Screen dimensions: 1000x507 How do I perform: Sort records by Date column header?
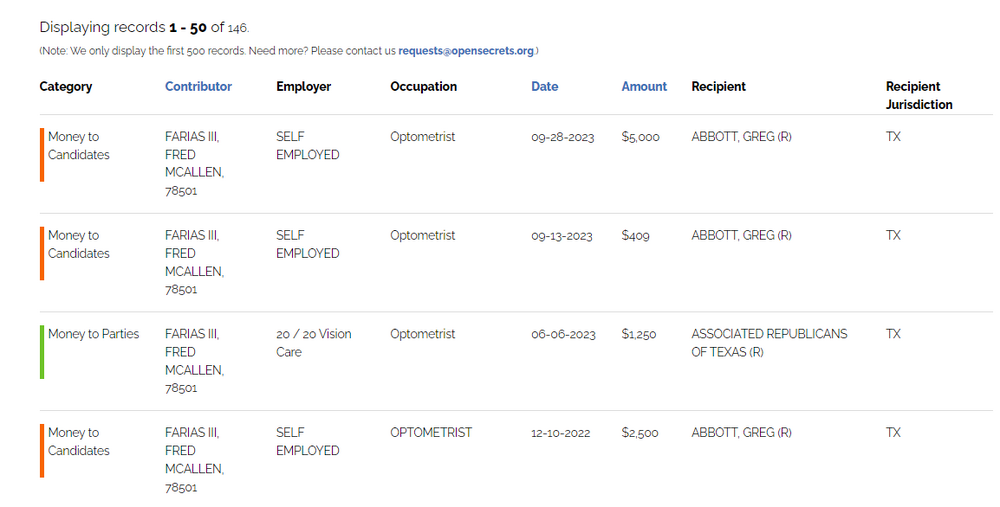pyautogui.click(x=544, y=87)
